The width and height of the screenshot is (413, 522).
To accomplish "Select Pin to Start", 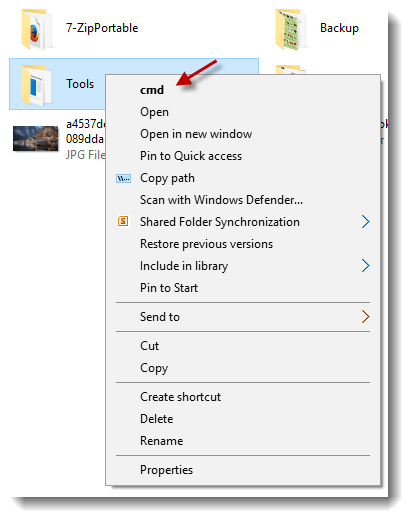I will tap(243, 288).
